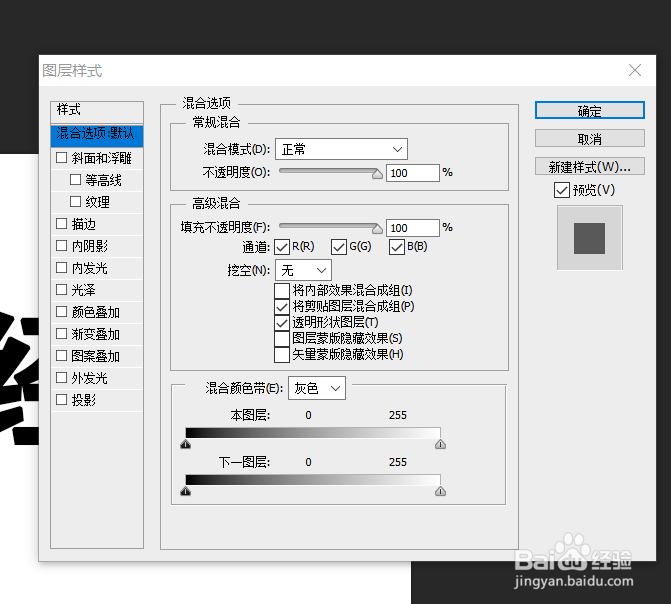Open 新建样式(W)... dialog
The image size is (671, 604).
[589, 167]
